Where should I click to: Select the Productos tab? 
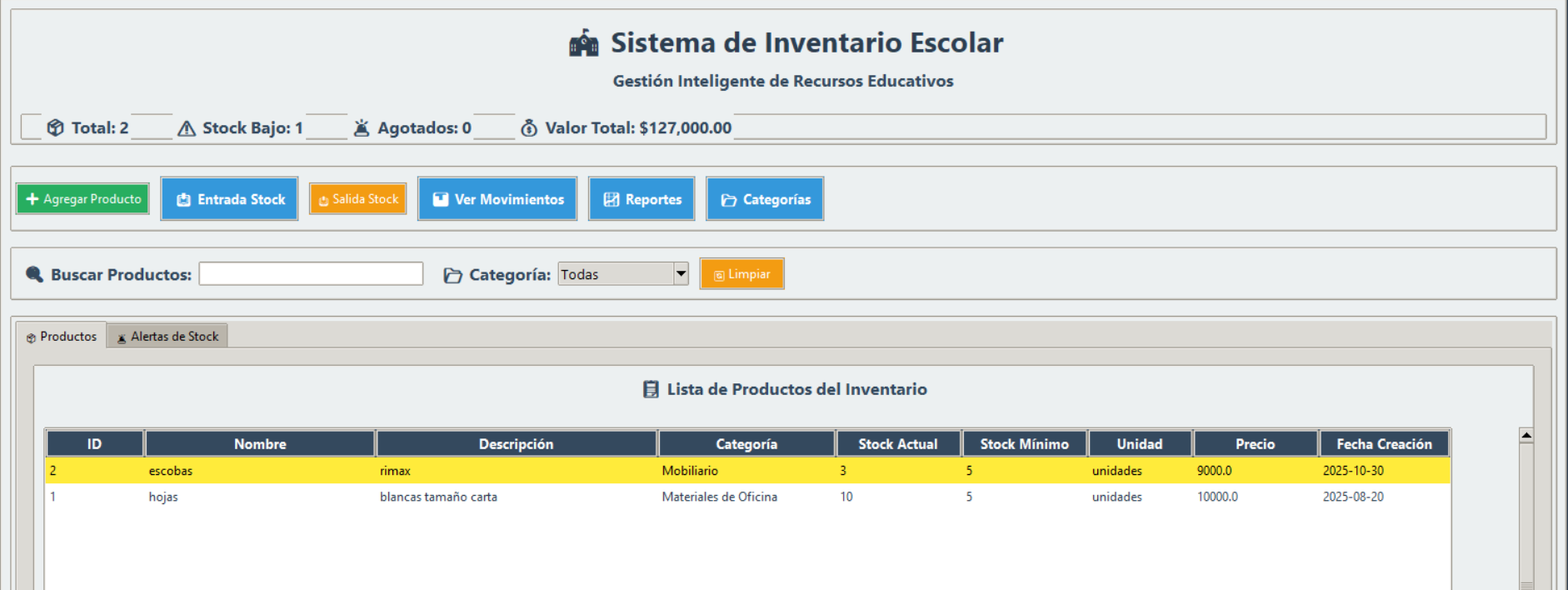click(62, 336)
